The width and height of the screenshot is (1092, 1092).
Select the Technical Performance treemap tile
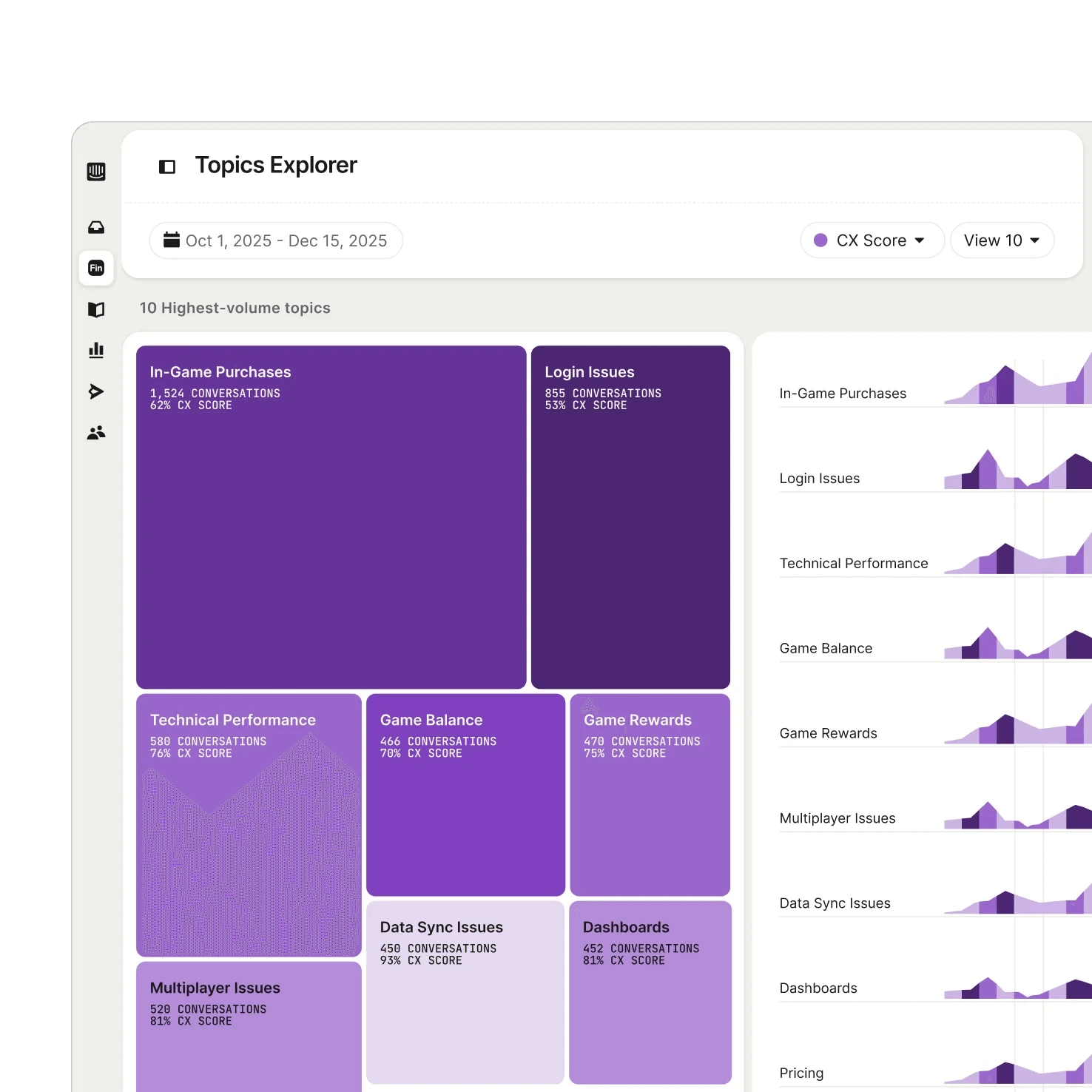pos(249,825)
